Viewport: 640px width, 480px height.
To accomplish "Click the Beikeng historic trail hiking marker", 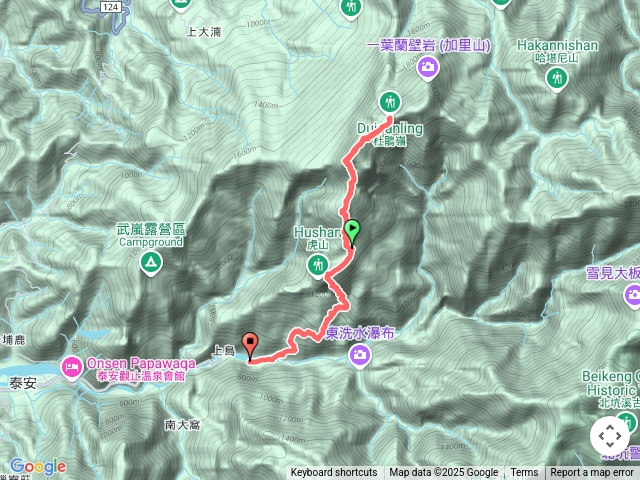I will coord(627,422).
